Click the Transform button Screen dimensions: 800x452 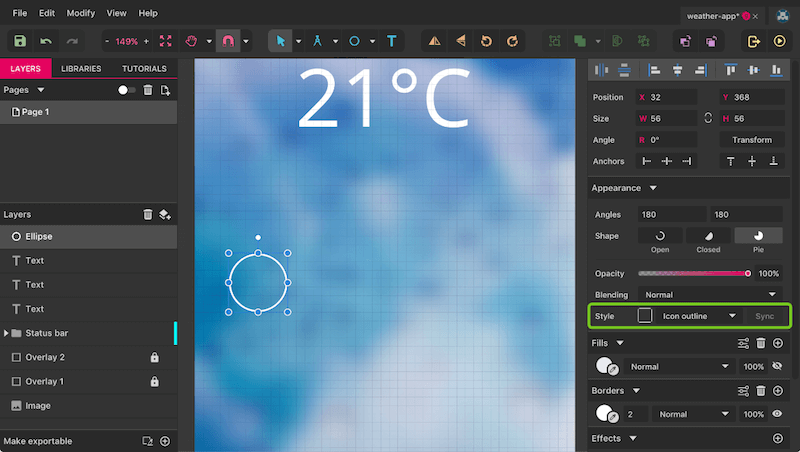pyautogui.click(x=751, y=140)
